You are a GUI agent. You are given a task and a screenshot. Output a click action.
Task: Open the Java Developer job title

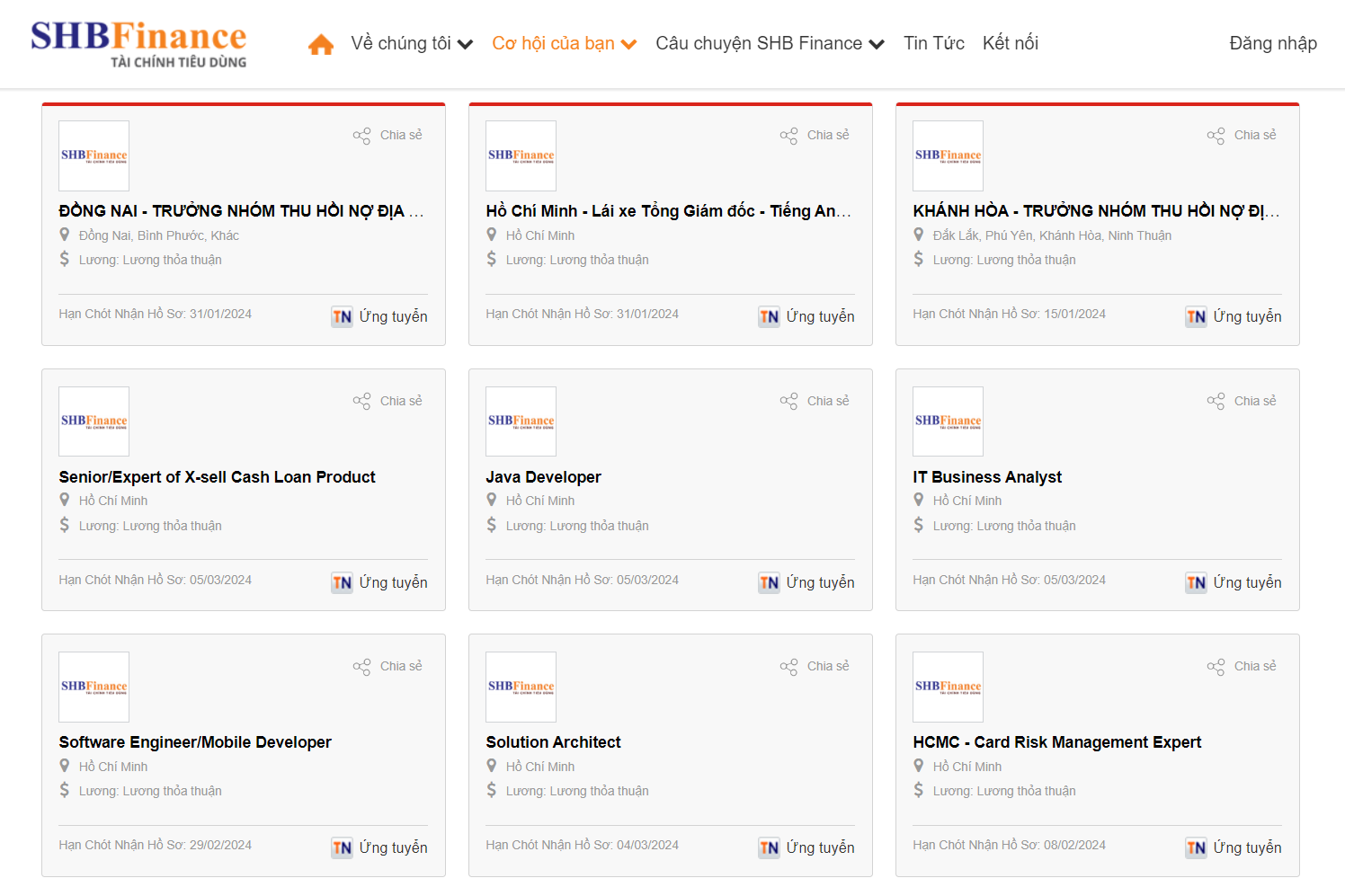pos(544,477)
